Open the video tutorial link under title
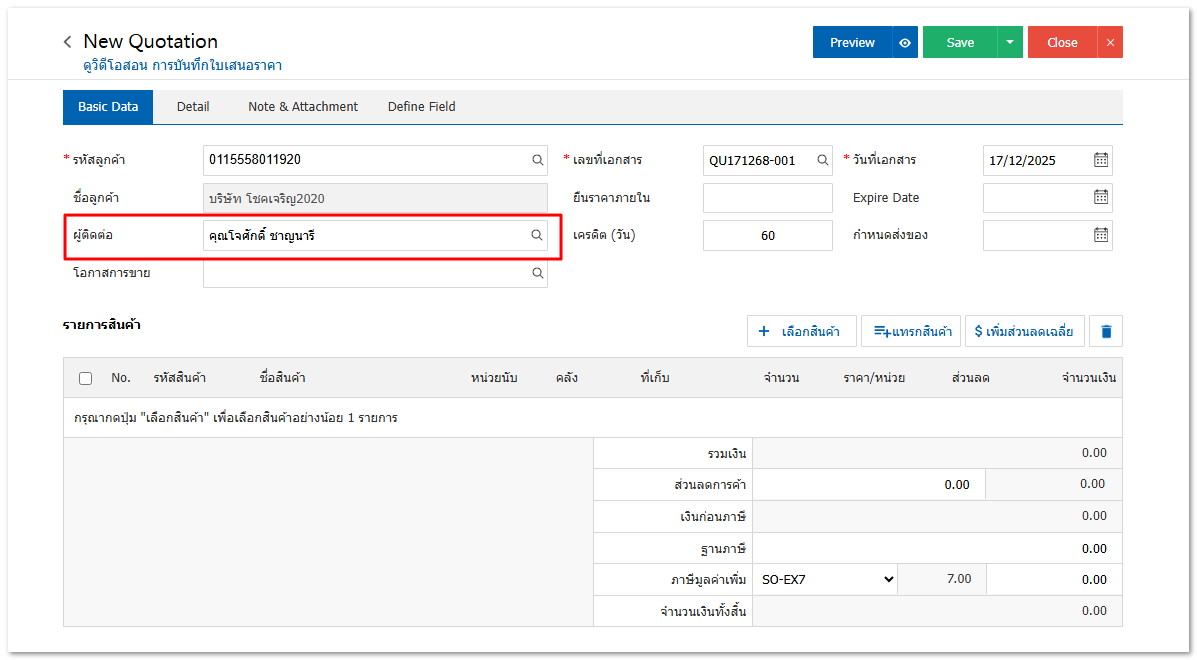Image resolution: width=1197 pixels, height=660 pixels. pos(182,66)
